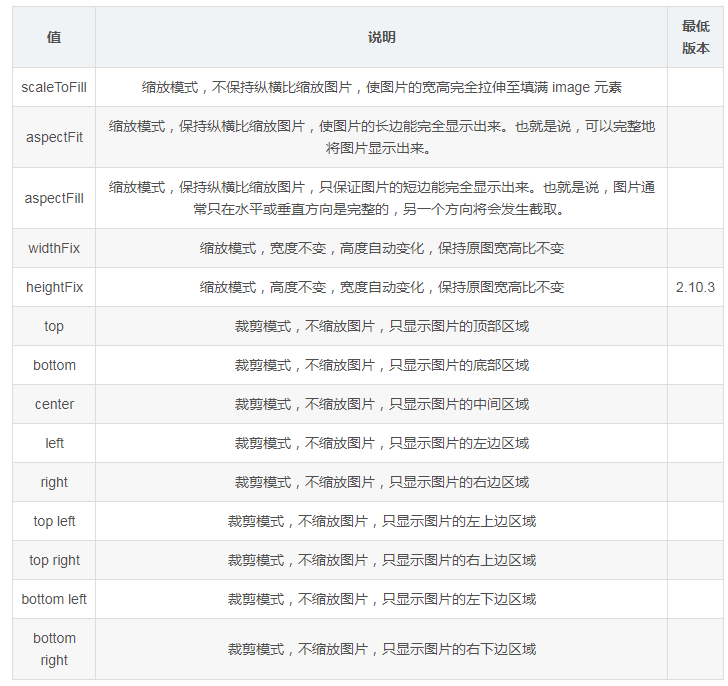Select the 'bottom left' value cell
This screenshot has height=686, width=728.
point(54,599)
